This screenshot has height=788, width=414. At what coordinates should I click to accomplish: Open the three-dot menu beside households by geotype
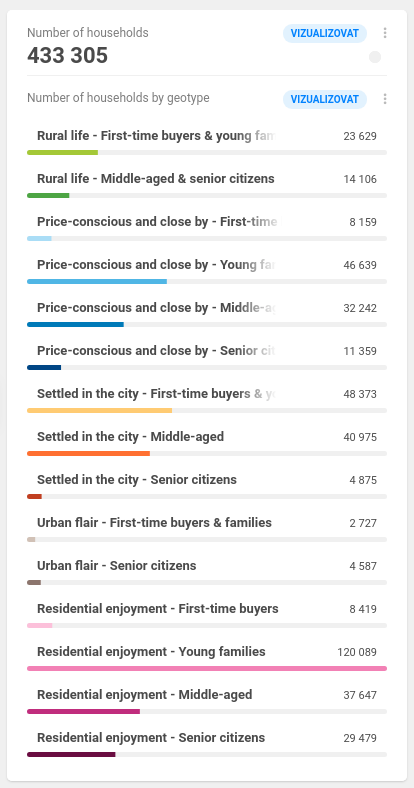pyautogui.click(x=385, y=99)
